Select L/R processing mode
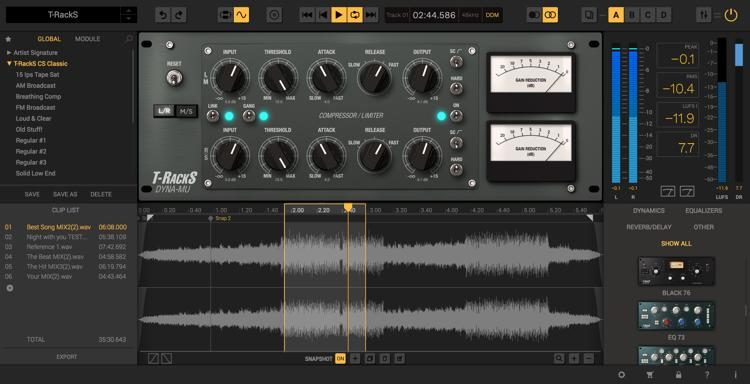Screen dimensions: 750x384 pyautogui.click(x=164, y=111)
